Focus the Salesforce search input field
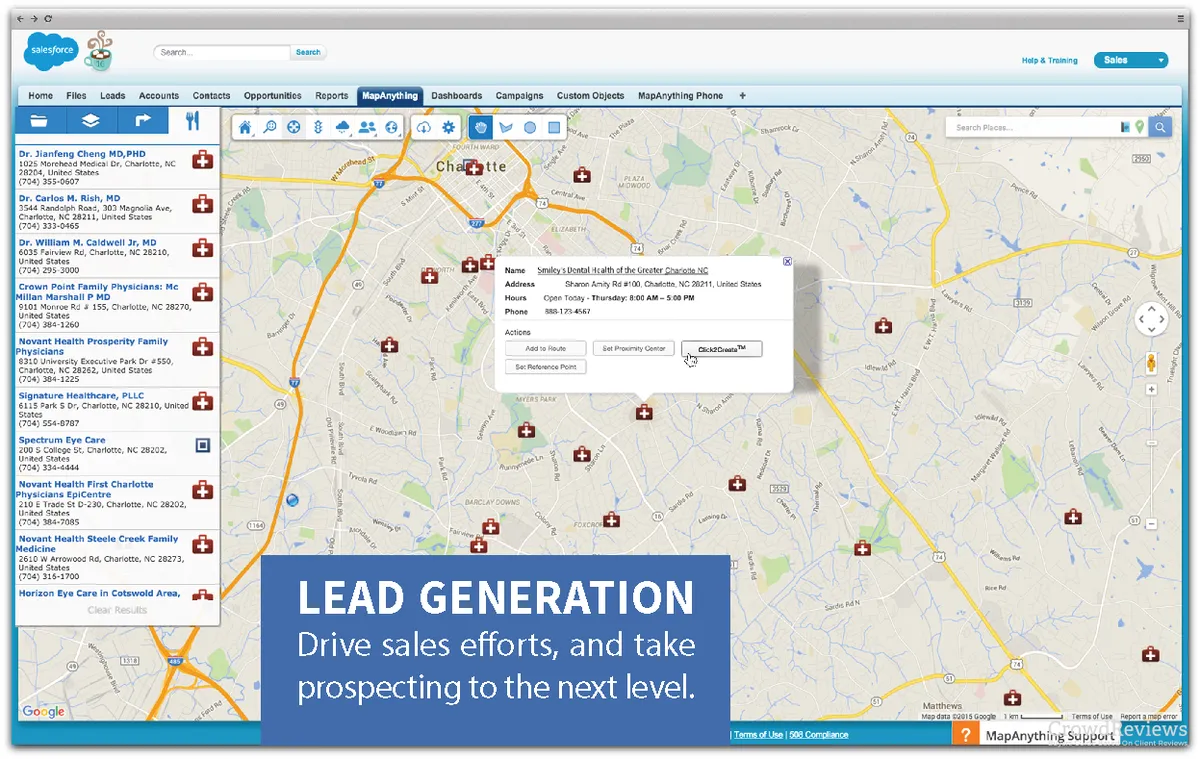Screen dimensions: 1200x759 click(x=222, y=52)
